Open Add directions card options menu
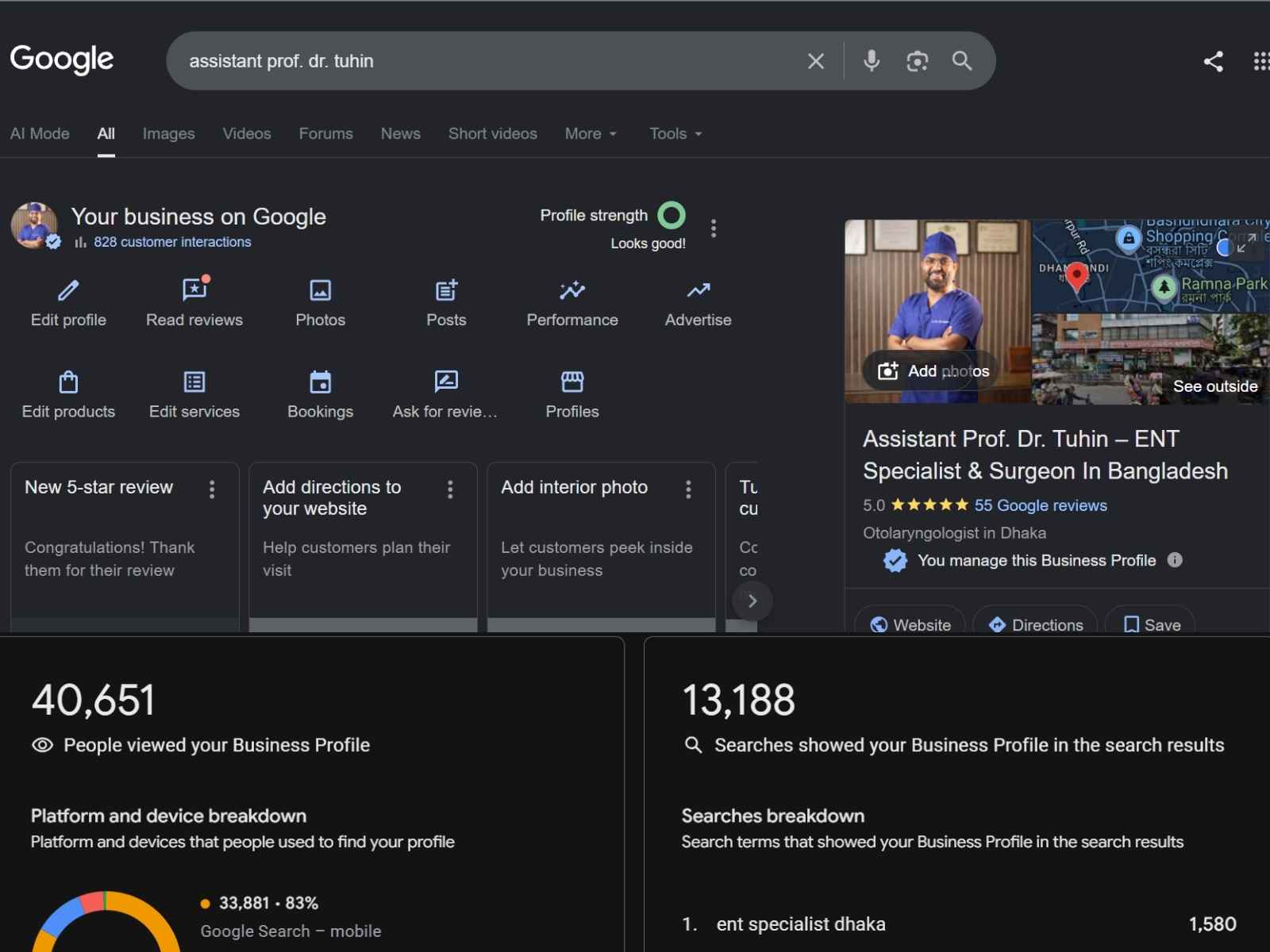Viewport: 1270px width, 952px height. click(x=450, y=489)
